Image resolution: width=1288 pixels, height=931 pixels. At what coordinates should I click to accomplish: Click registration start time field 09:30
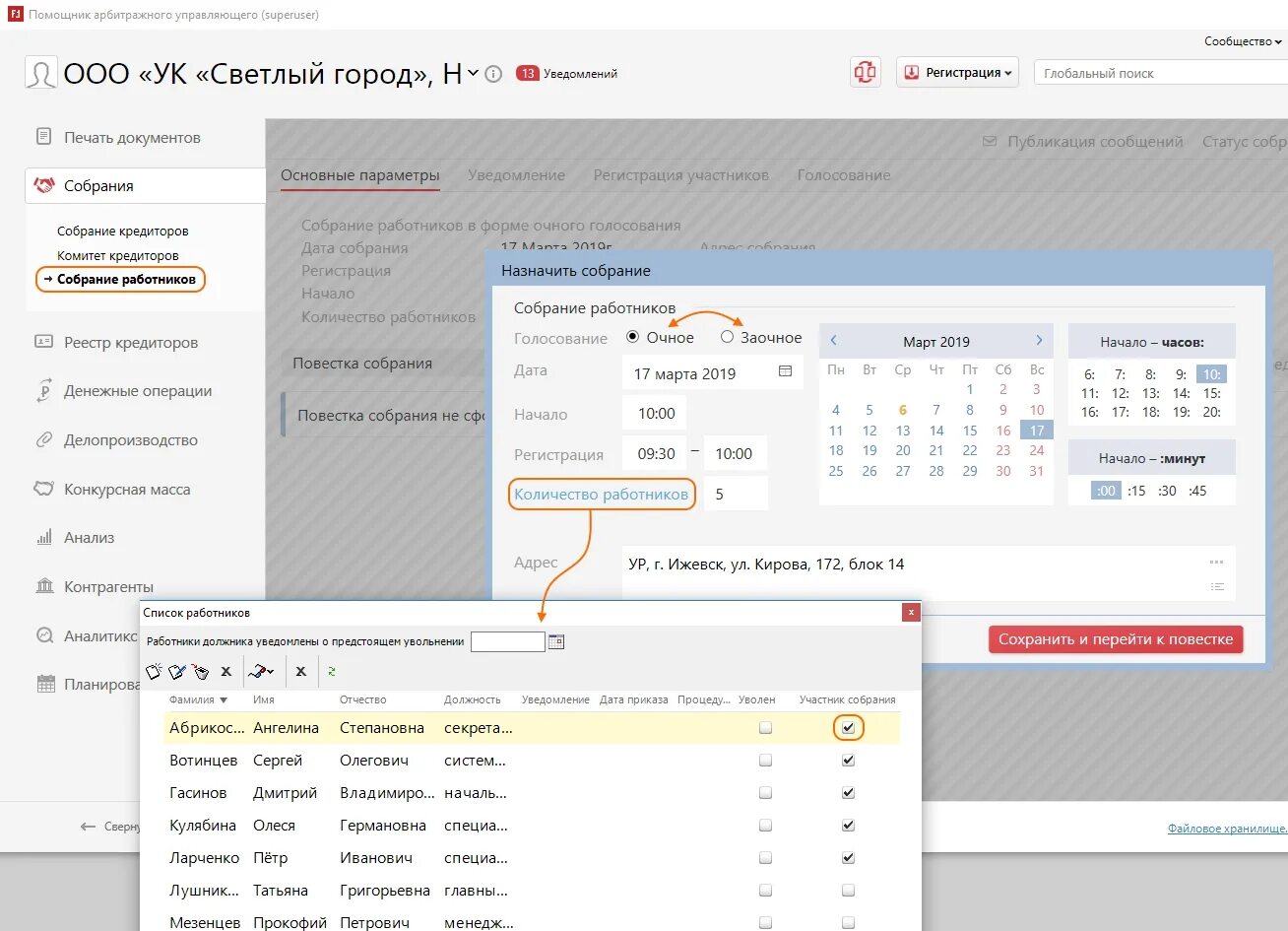pyautogui.click(x=655, y=454)
